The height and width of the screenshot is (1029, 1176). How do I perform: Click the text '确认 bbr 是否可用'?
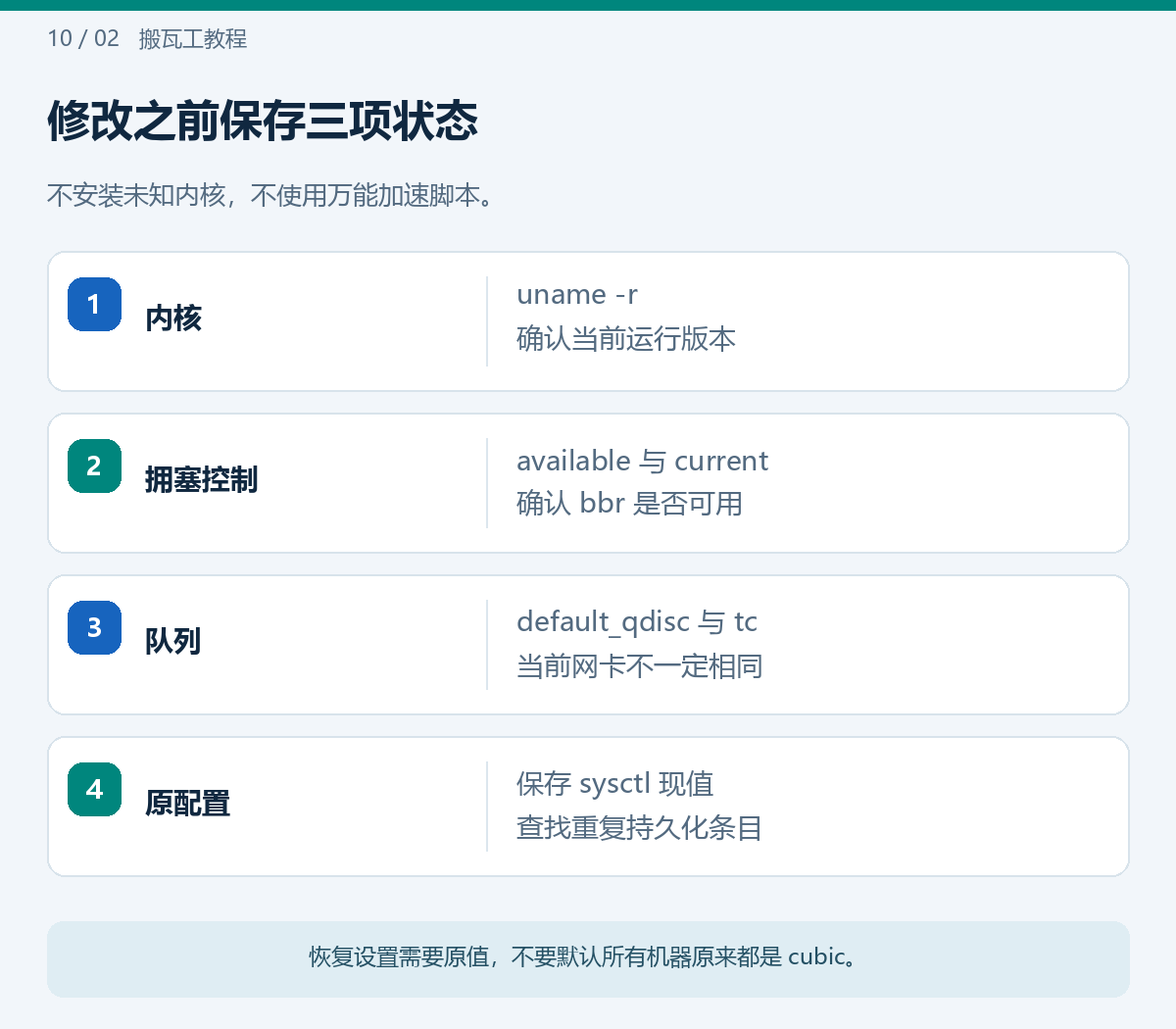click(629, 504)
